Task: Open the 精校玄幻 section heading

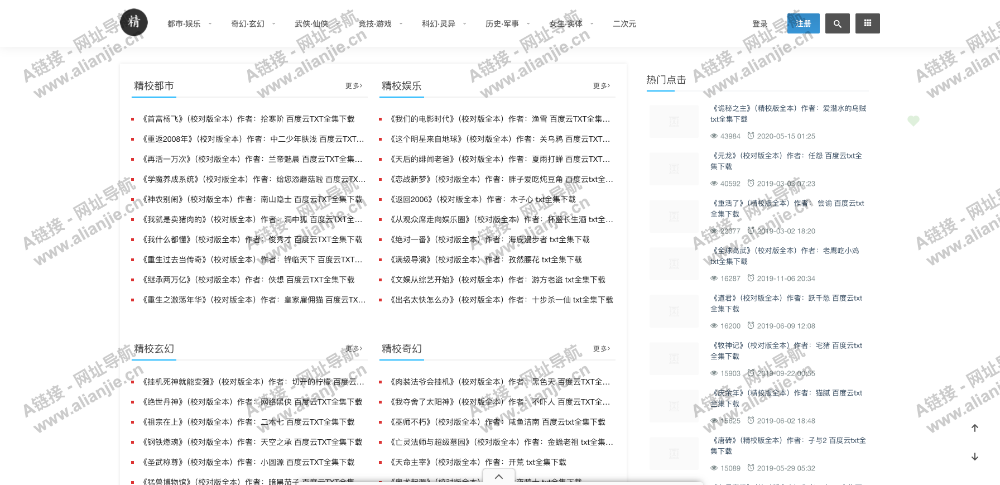Action: (x=154, y=349)
